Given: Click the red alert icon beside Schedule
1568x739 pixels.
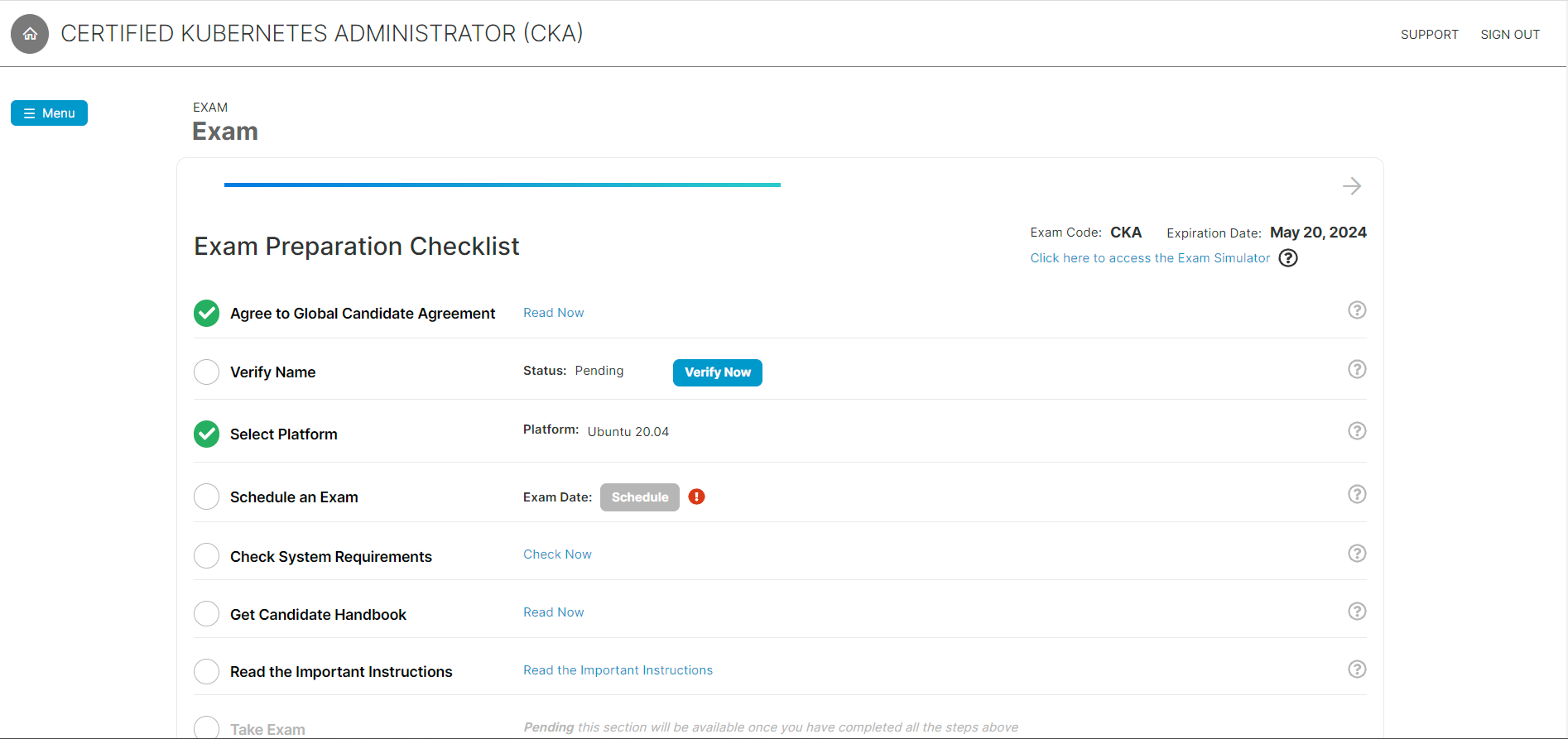Looking at the screenshot, I should pos(697,497).
